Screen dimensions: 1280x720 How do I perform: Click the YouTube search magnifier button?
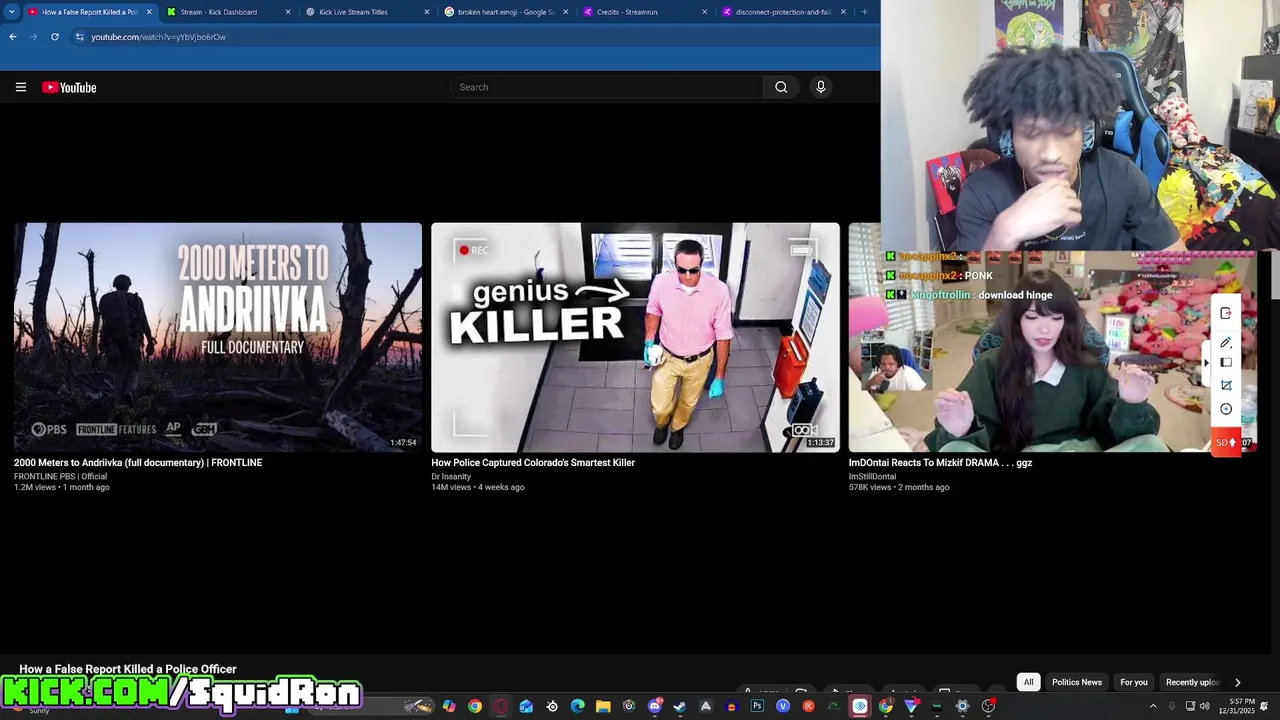pos(781,87)
